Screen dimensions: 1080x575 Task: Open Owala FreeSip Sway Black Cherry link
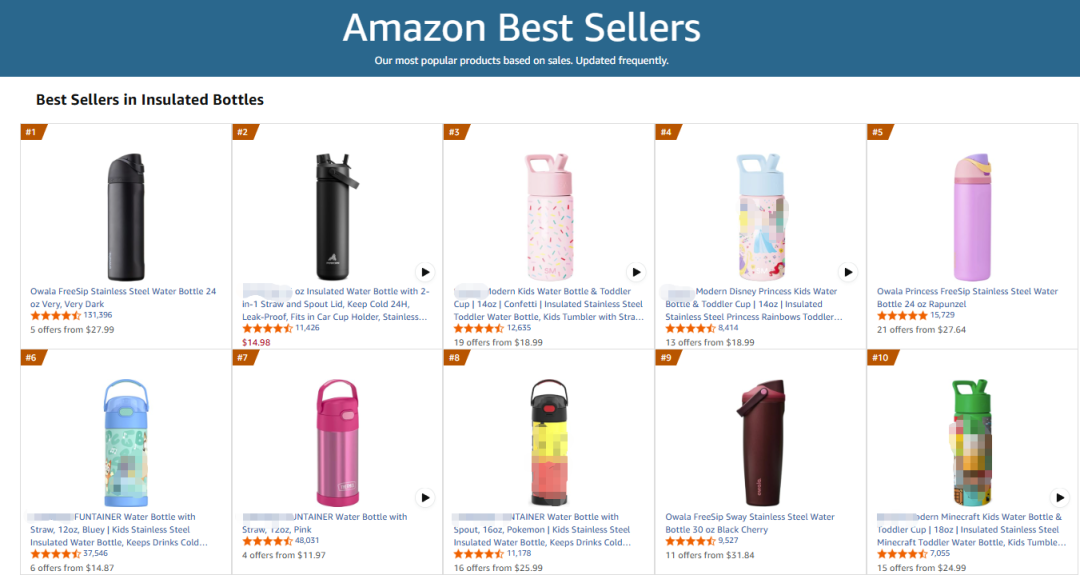tap(749, 523)
